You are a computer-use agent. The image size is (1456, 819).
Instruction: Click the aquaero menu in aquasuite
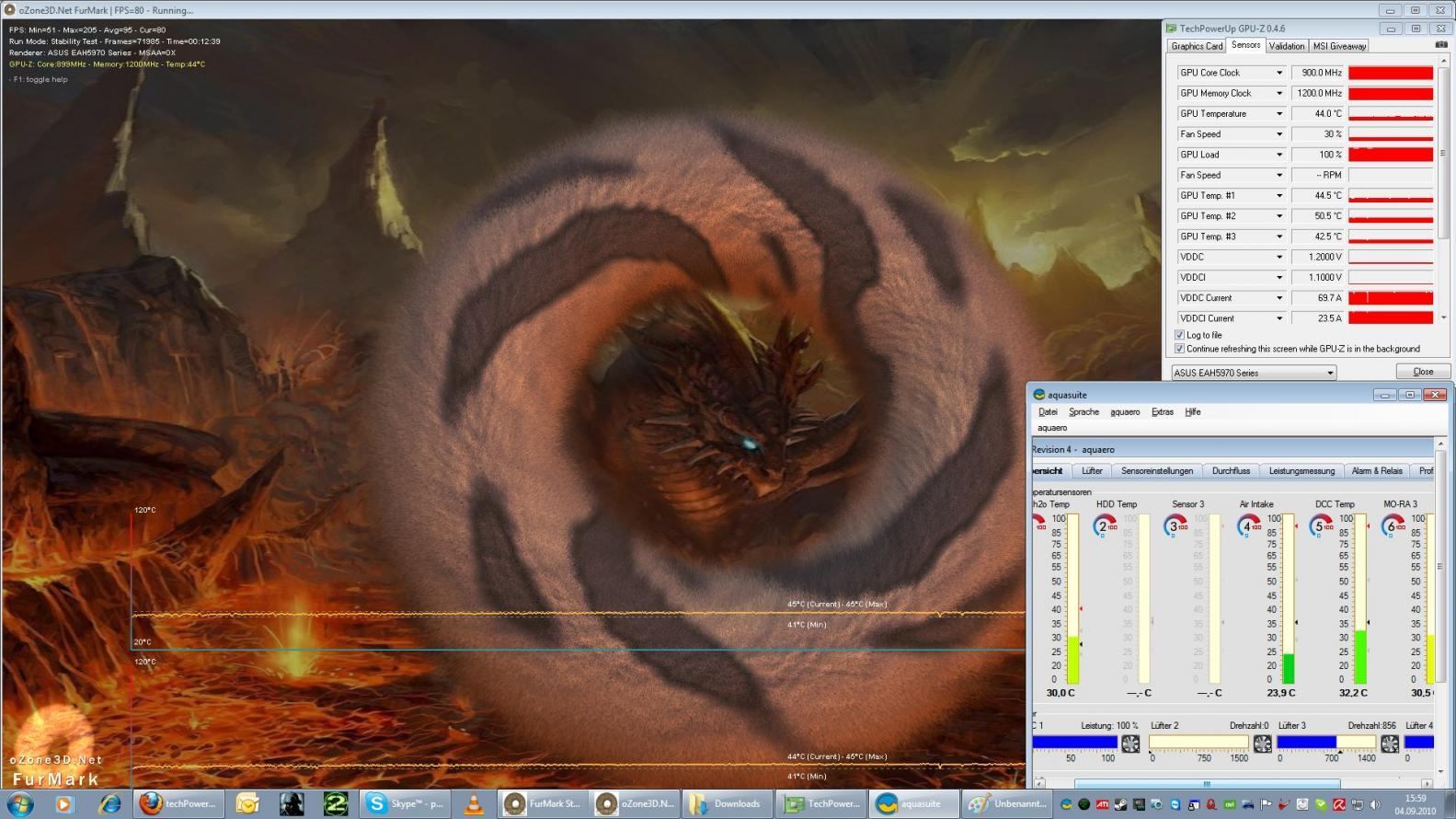[x=1125, y=411]
